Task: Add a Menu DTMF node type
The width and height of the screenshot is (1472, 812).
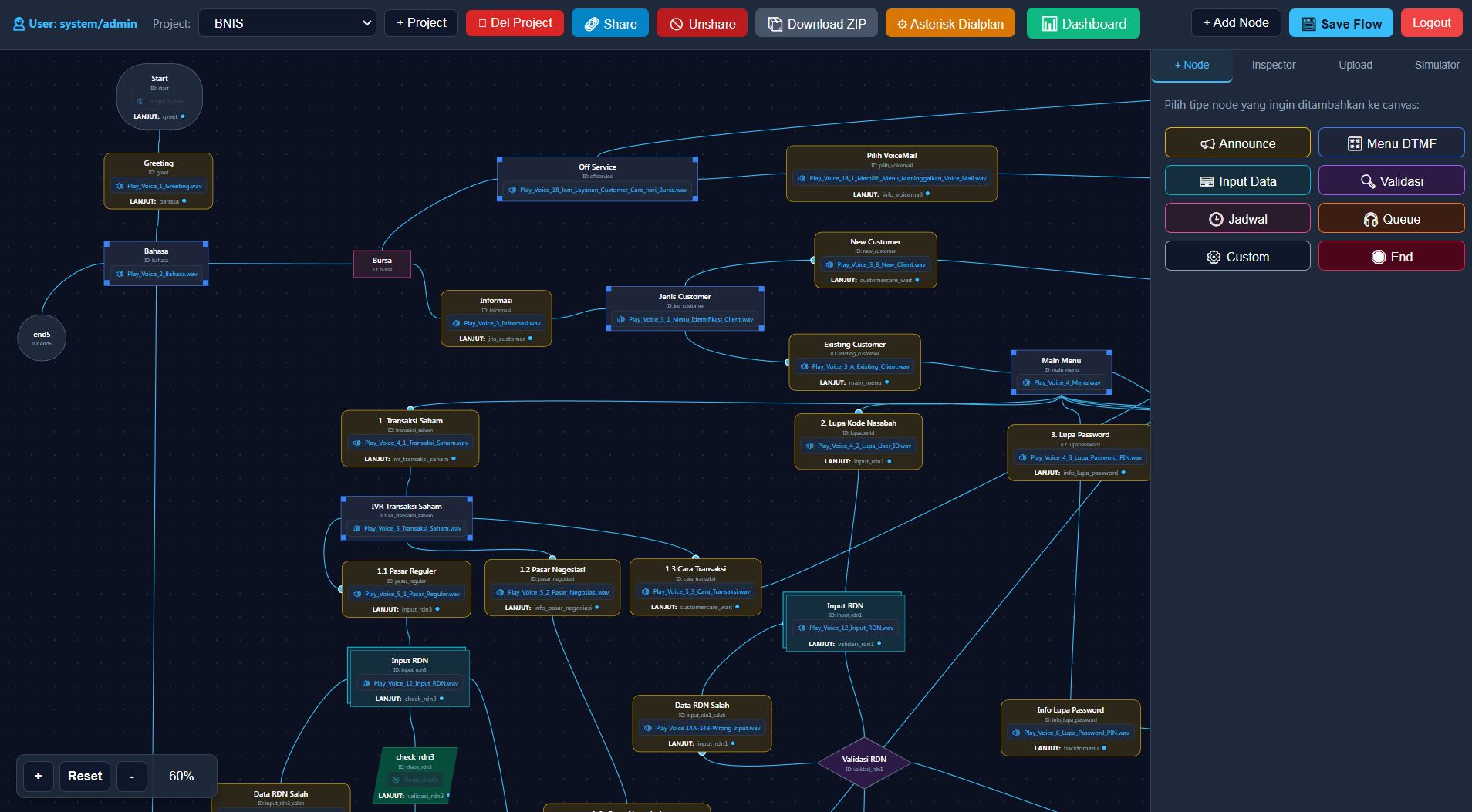Action: pyautogui.click(x=1392, y=143)
